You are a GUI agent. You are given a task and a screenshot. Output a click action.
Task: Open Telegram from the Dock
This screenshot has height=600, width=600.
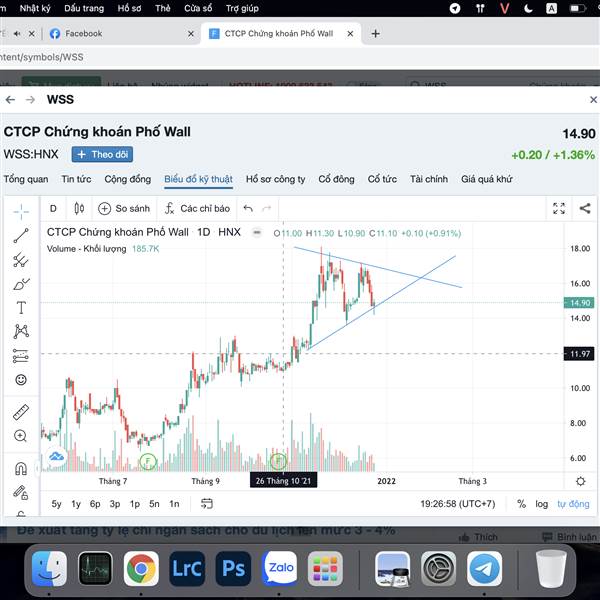tap(484, 568)
